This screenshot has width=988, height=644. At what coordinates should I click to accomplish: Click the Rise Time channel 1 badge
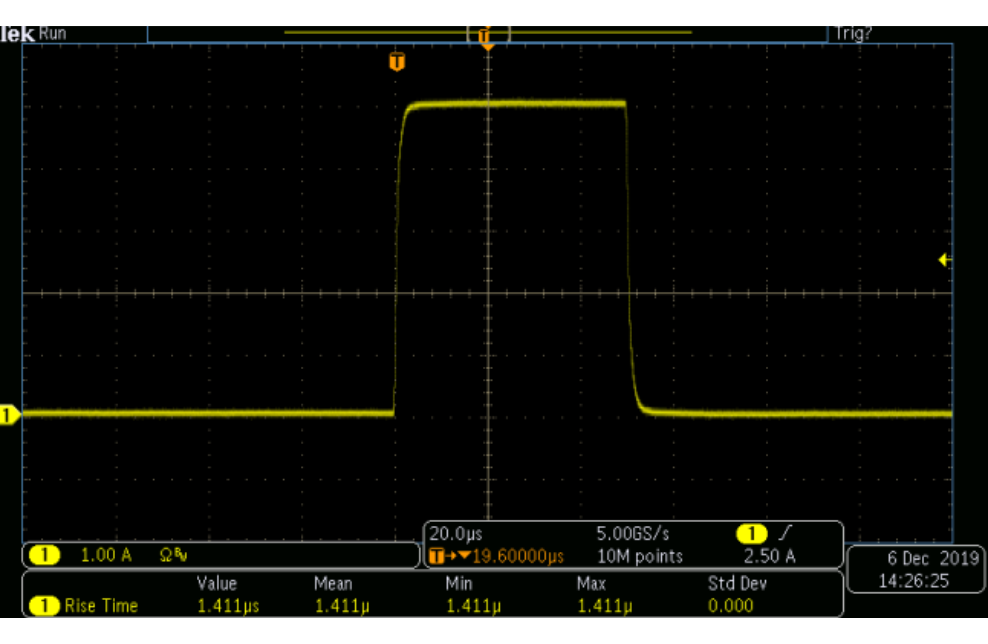44,606
